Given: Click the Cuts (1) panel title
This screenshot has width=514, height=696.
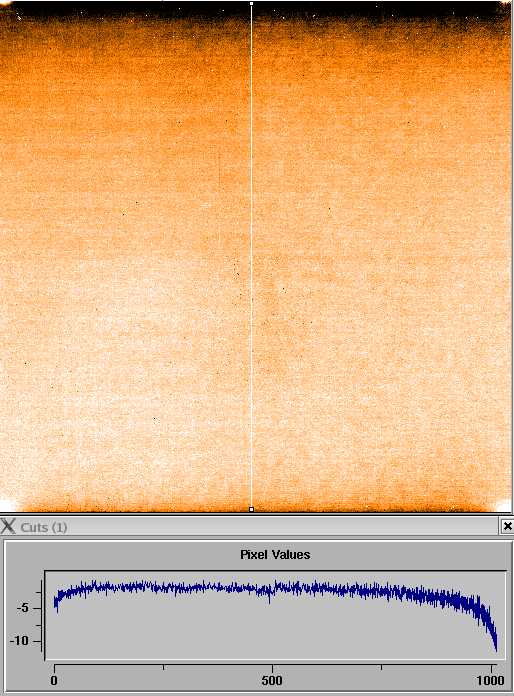Looking at the screenshot, I should pyautogui.click(x=43, y=527).
